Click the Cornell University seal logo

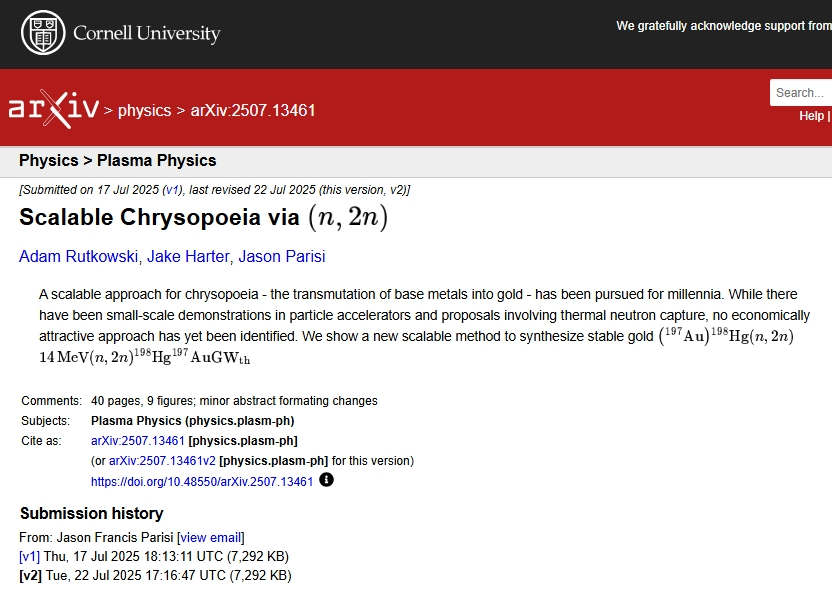click(x=43, y=32)
